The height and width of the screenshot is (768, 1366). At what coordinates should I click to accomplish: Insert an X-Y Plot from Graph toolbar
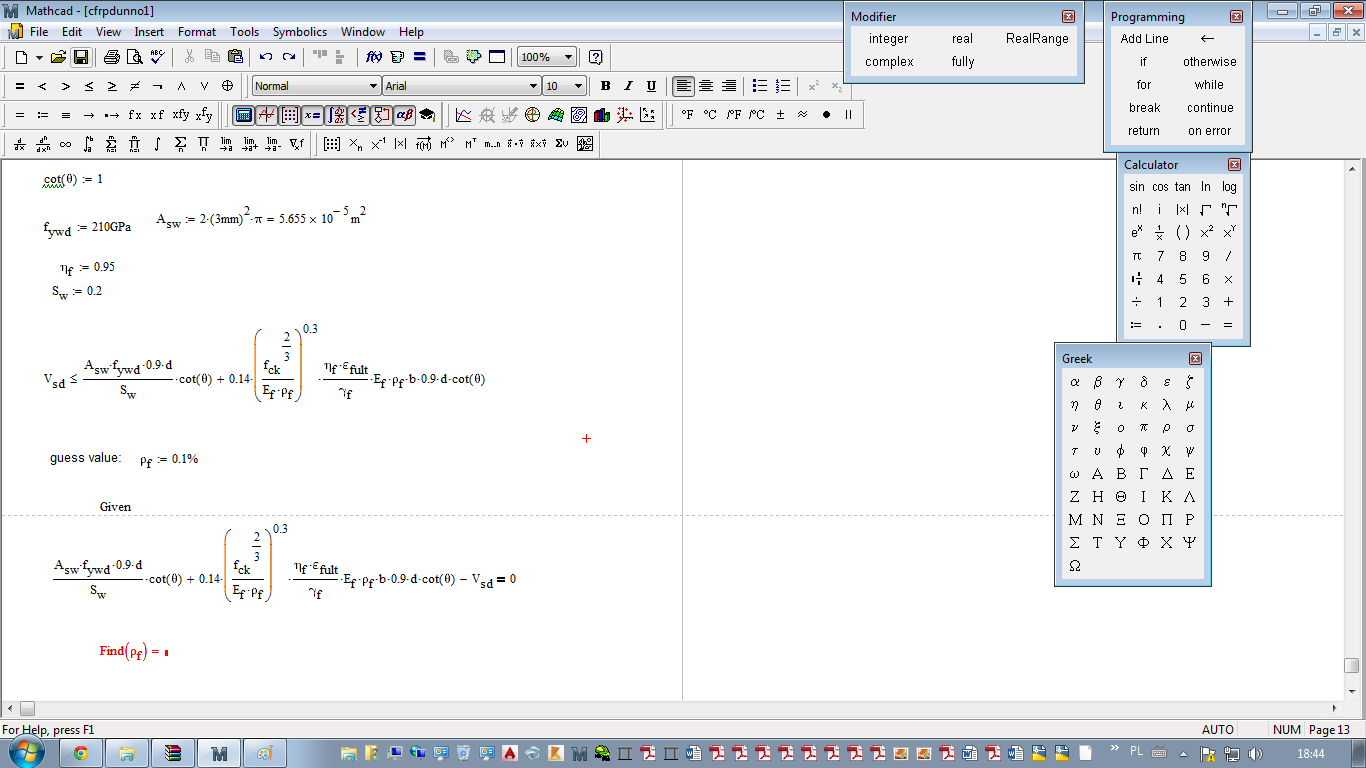(x=464, y=115)
